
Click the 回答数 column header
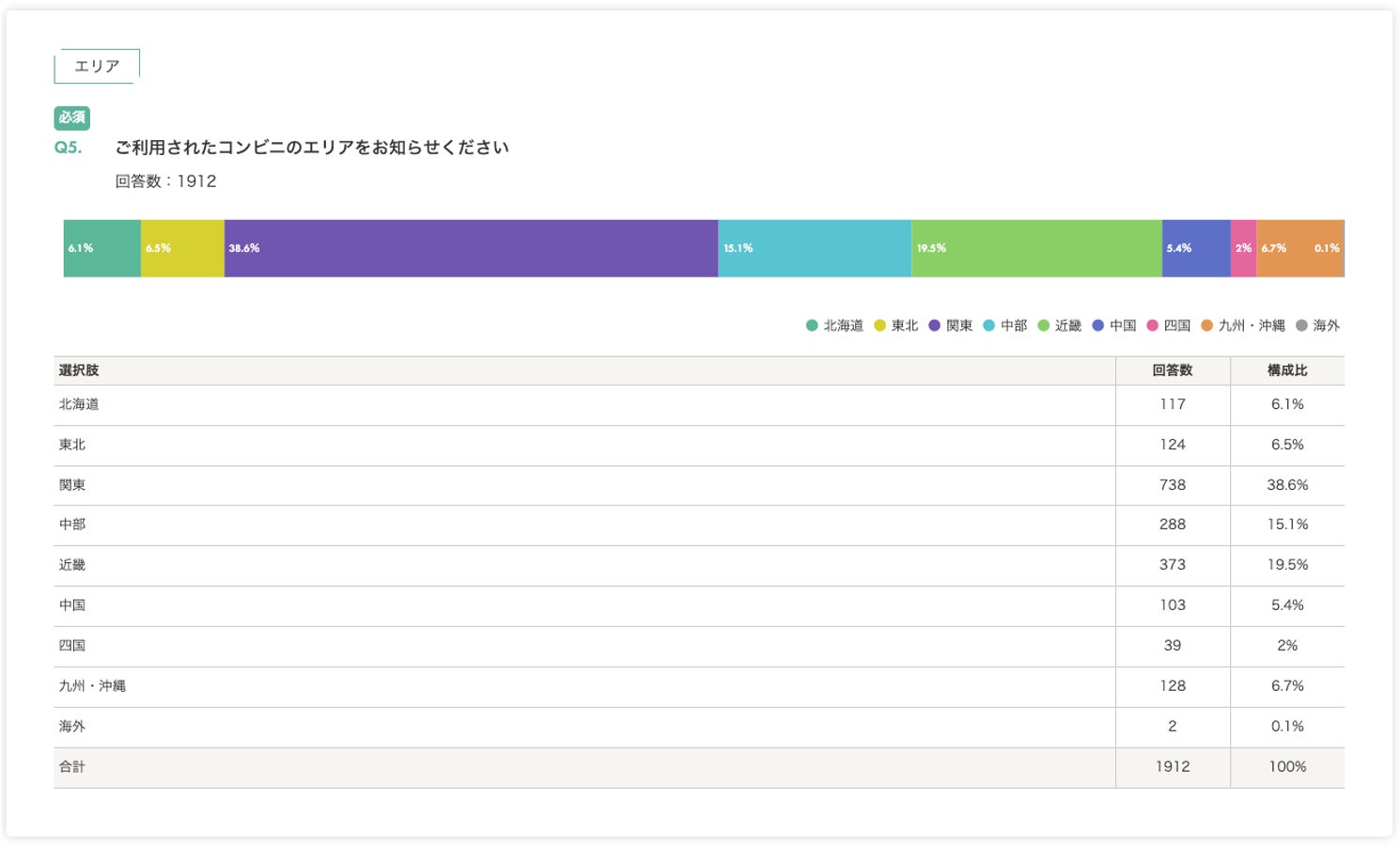point(1172,370)
